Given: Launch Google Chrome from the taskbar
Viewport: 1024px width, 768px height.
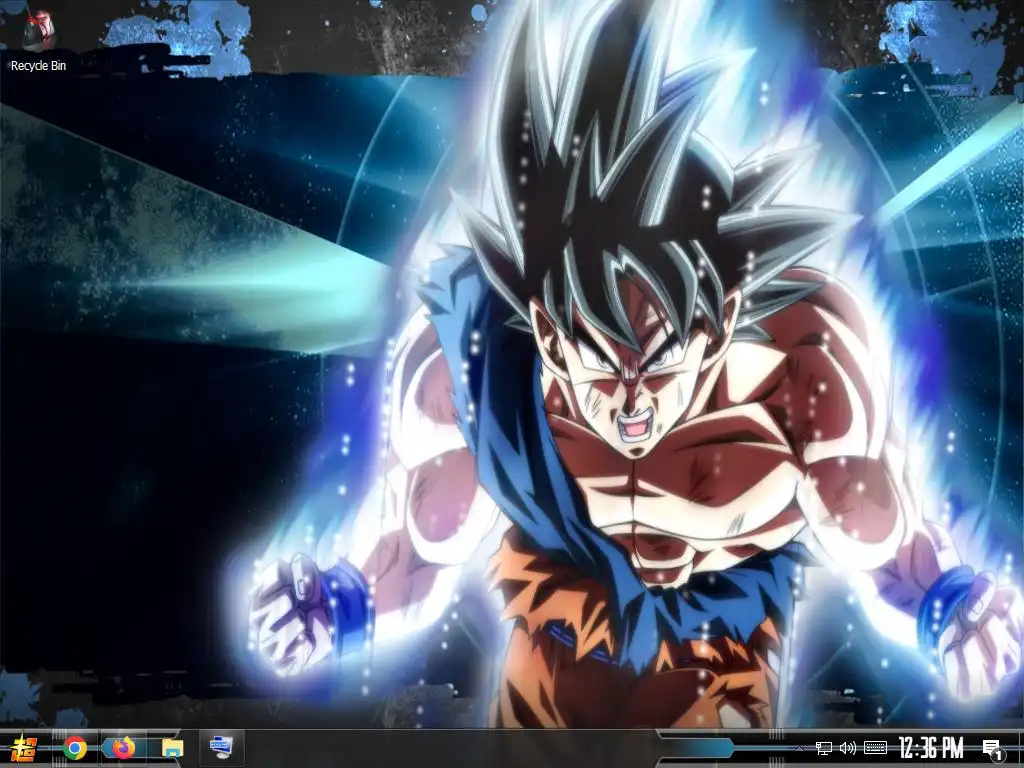Looking at the screenshot, I should 75,748.
